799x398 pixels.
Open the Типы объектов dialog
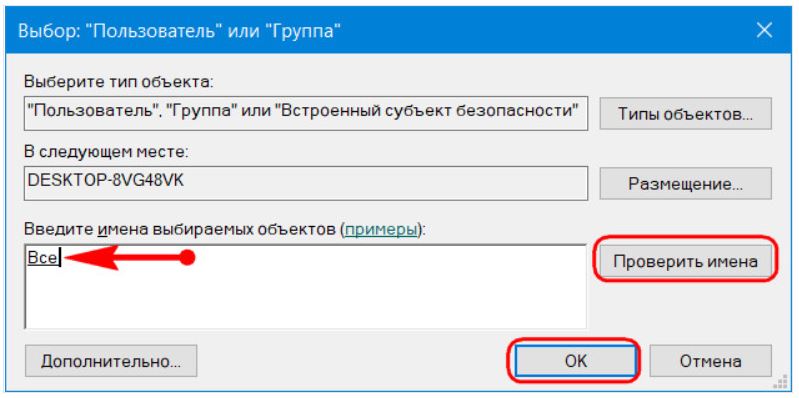pyautogui.click(x=685, y=114)
